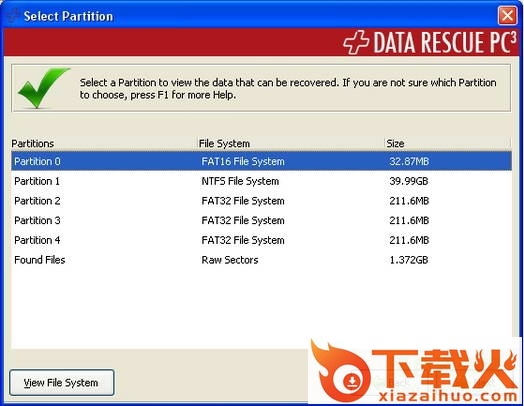Click the NTFS File System cell

[240, 181]
